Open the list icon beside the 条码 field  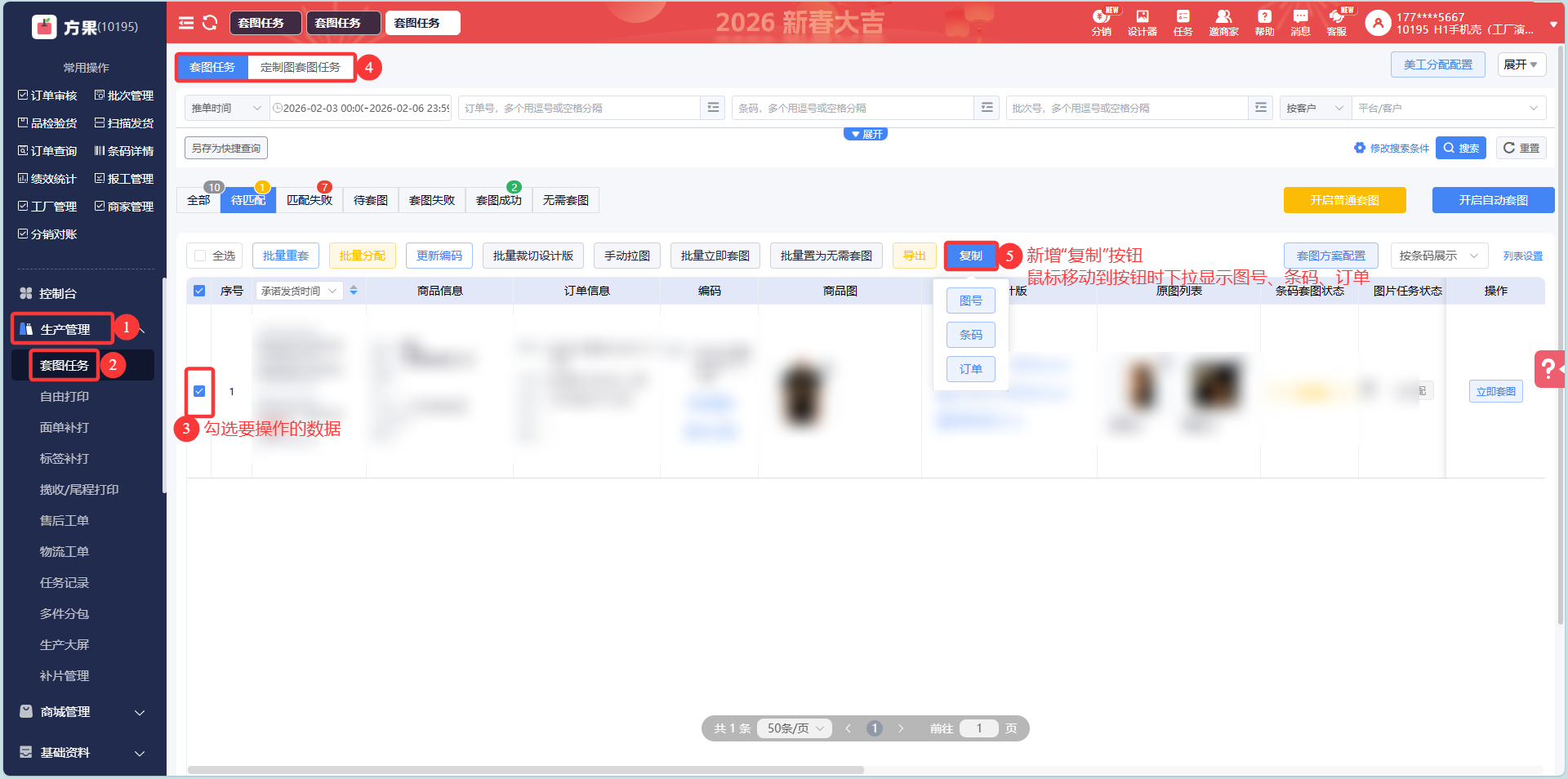[987, 108]
